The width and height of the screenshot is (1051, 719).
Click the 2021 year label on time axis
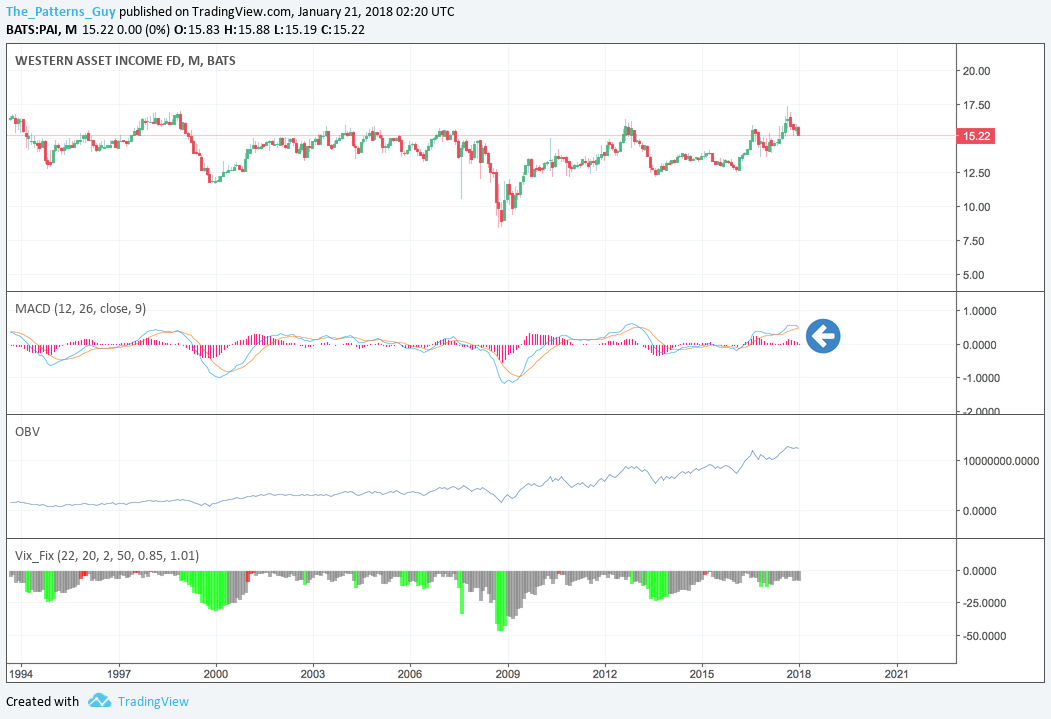896,674
